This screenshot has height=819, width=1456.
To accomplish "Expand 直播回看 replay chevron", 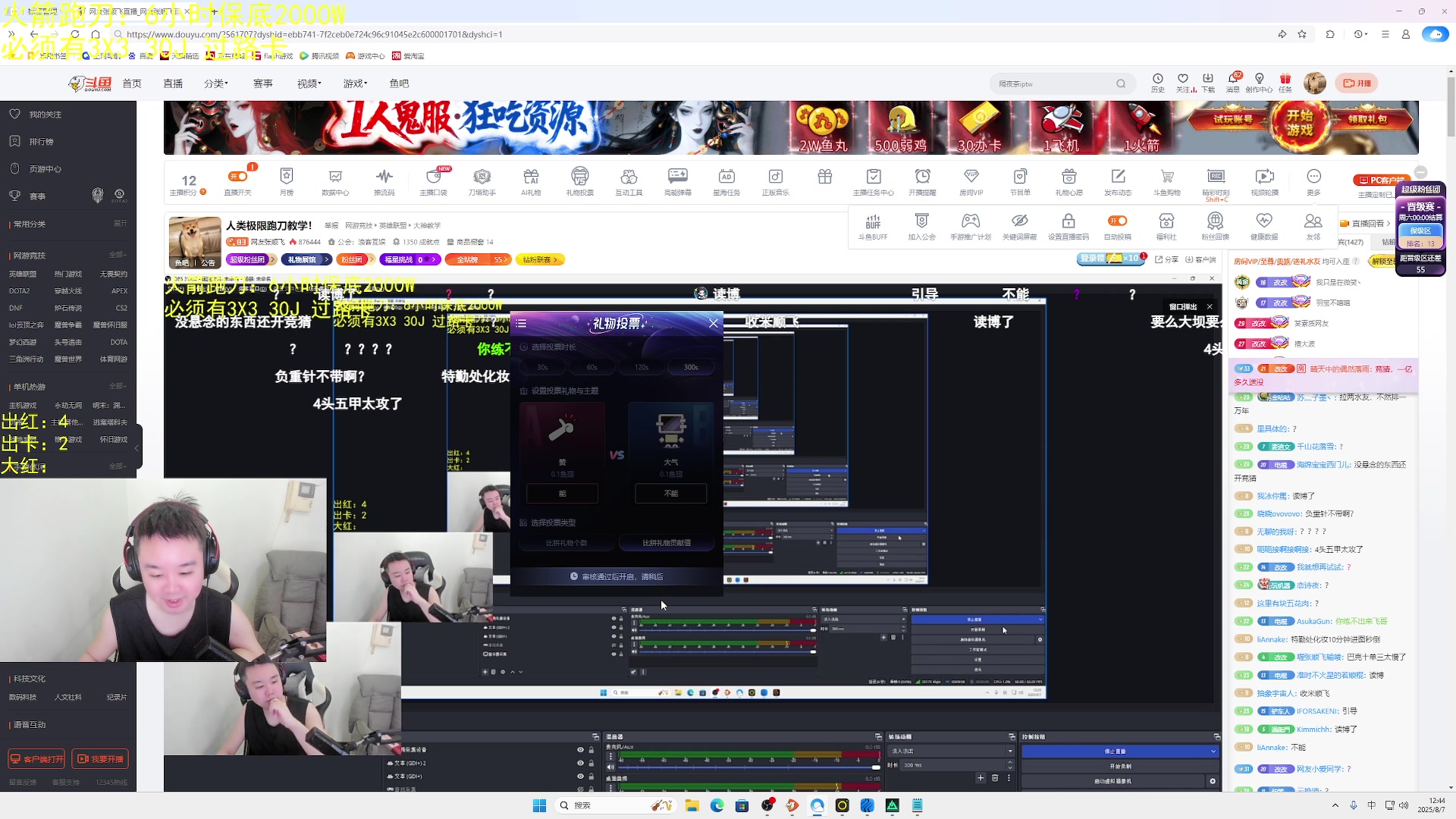I will [x=1389, y=224].
